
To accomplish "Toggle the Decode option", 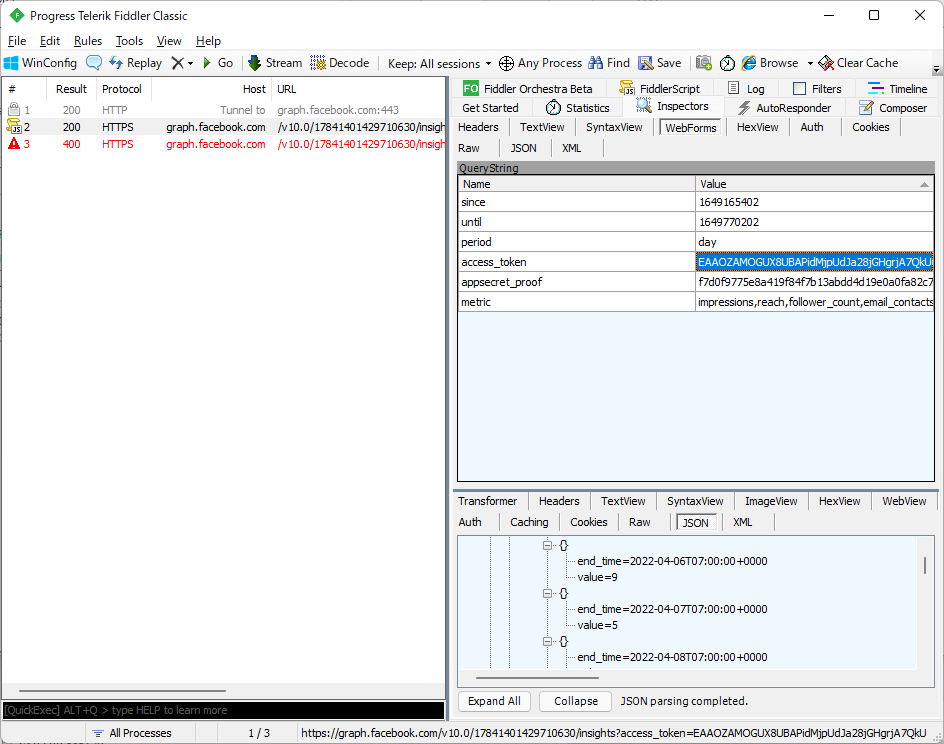I will pos(340,63).
